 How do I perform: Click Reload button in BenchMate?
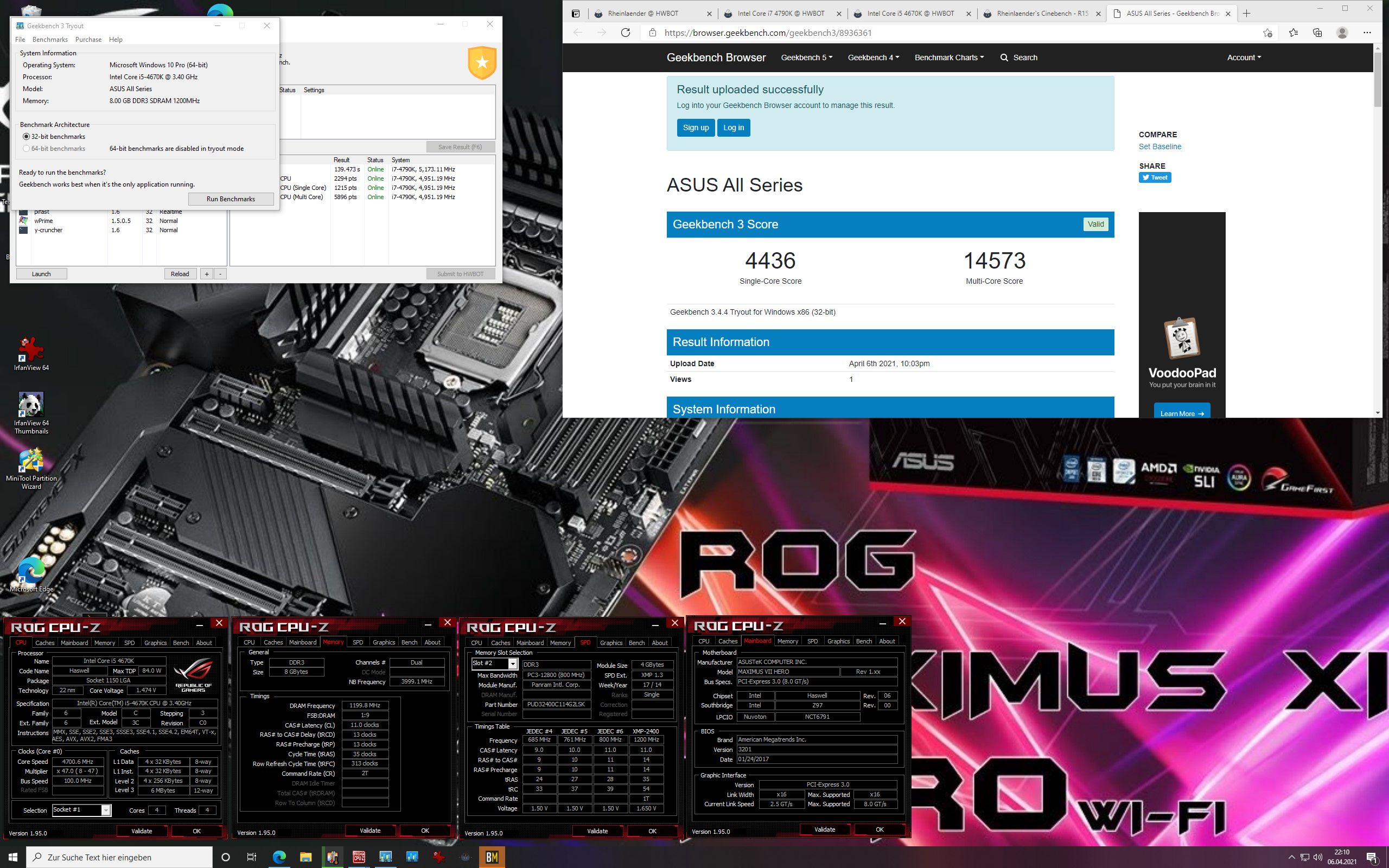tap(180, 274)
